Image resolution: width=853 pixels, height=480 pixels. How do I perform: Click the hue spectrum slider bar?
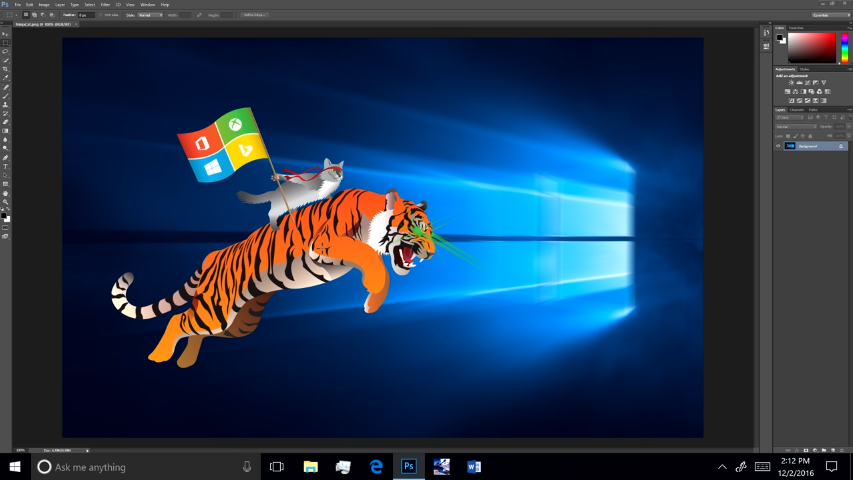[845, 48]
